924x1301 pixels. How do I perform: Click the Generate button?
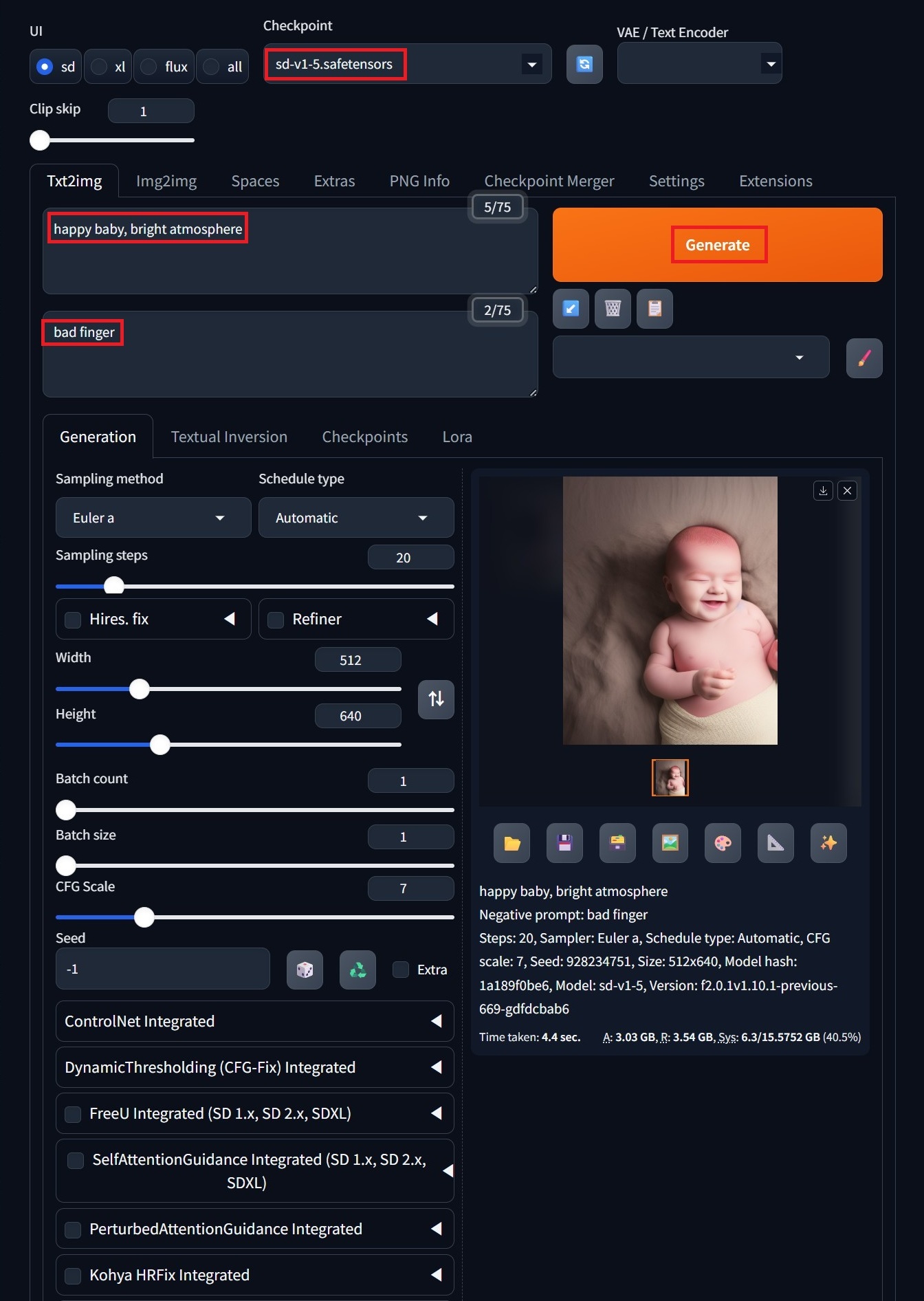[718, 245]
